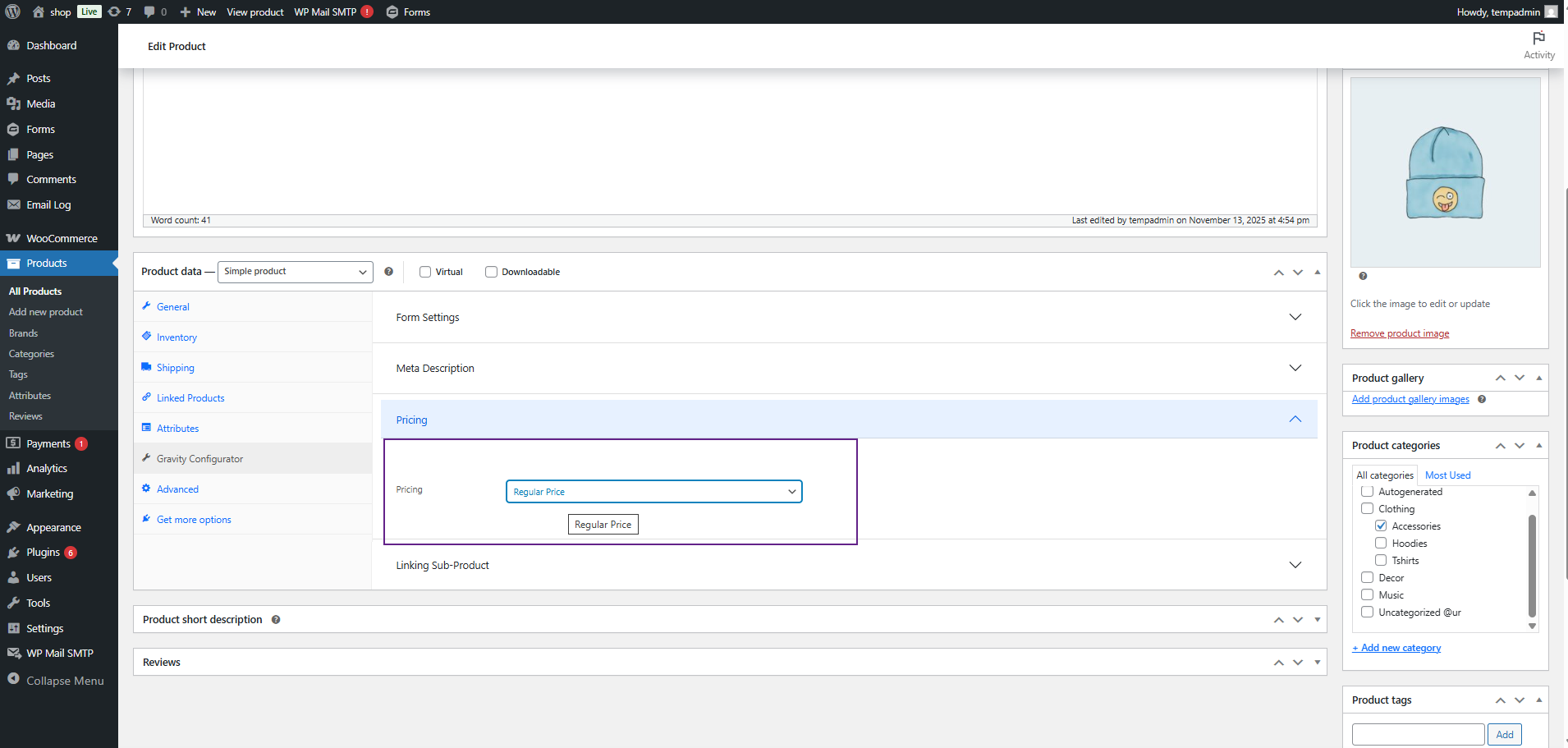Open the Simple product type dropdown
The height and width of the screenshot is (748, 1568).
click(x=295, y=272)
